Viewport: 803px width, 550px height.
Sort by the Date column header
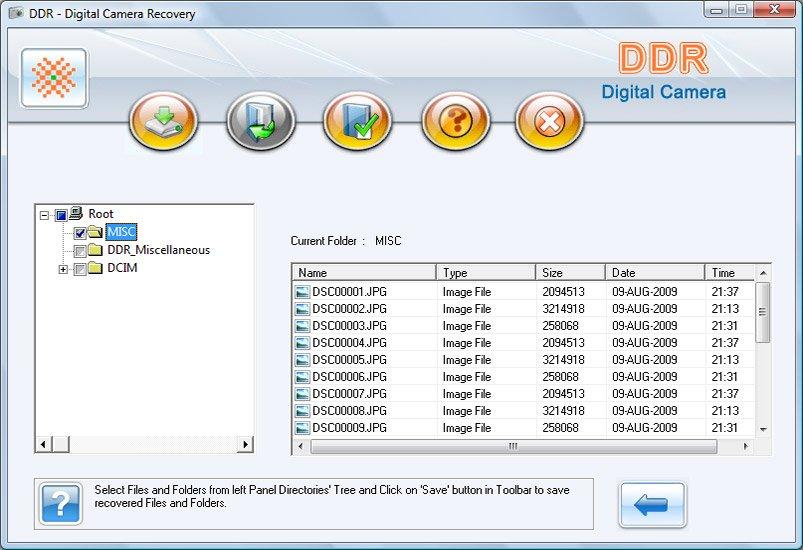655,272
